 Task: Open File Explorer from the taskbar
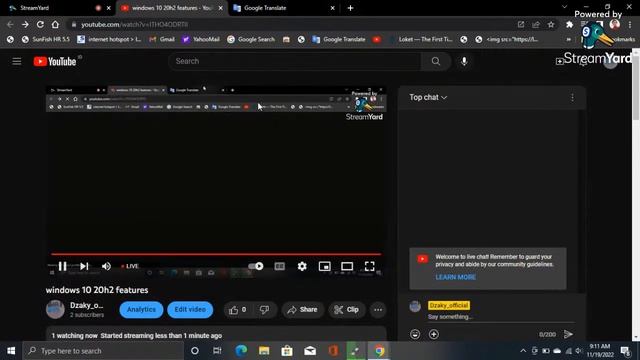[264, 351]
